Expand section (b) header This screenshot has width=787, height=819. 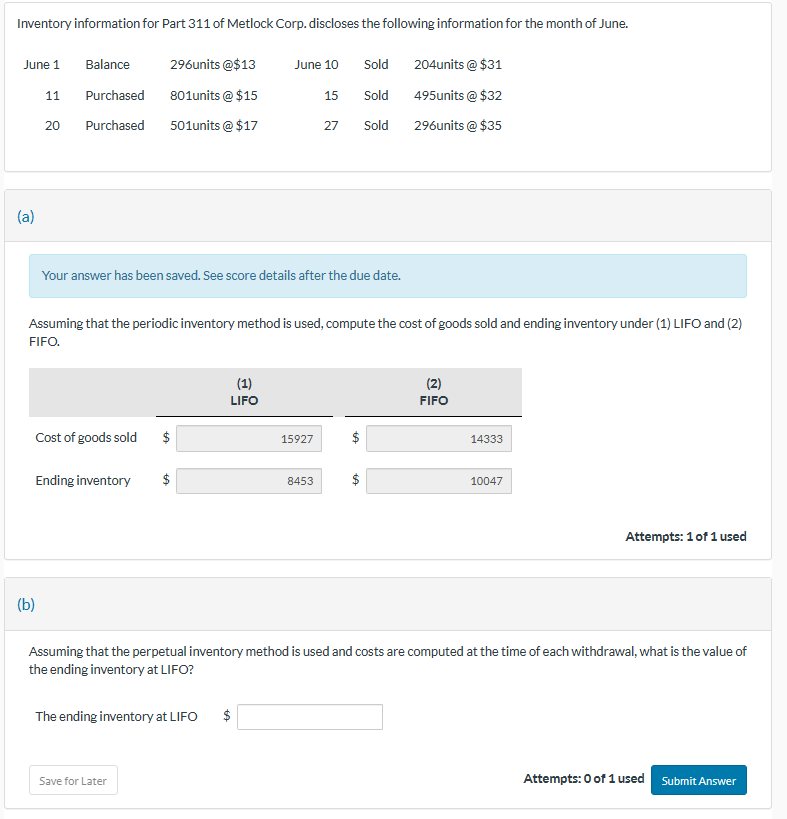pos(25,603)
